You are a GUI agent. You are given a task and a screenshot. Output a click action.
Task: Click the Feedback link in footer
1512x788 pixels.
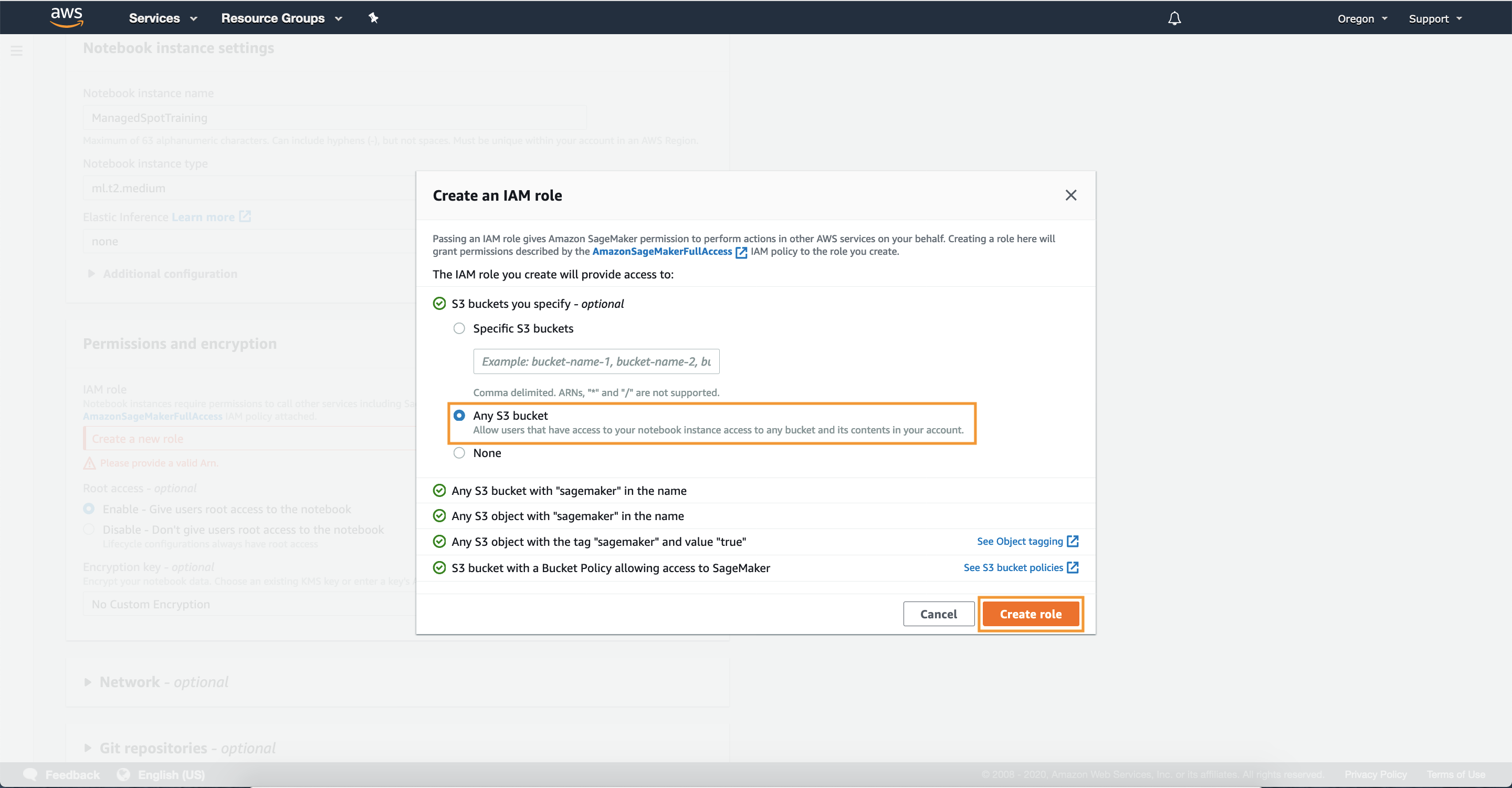[x=72, y=775]
